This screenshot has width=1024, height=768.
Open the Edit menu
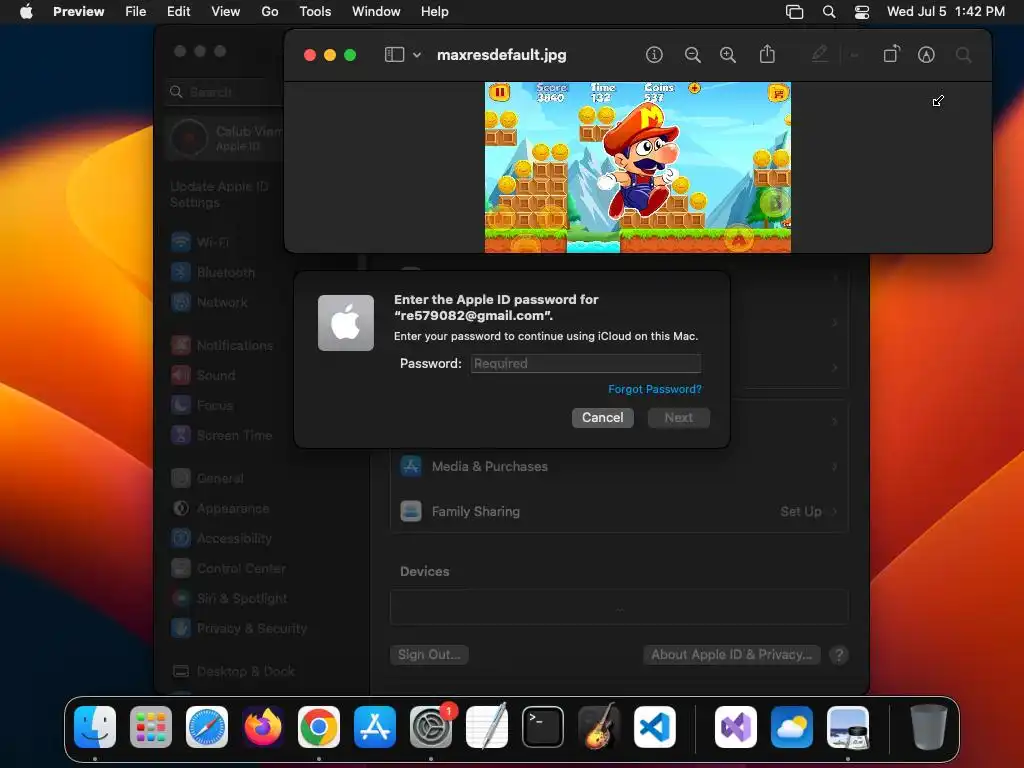click(178, 12)
